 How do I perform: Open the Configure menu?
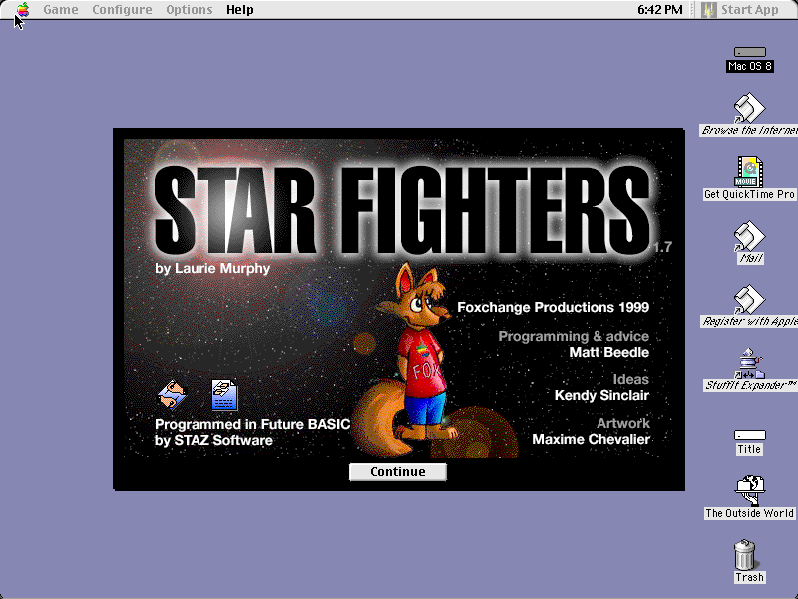point(122,10)
